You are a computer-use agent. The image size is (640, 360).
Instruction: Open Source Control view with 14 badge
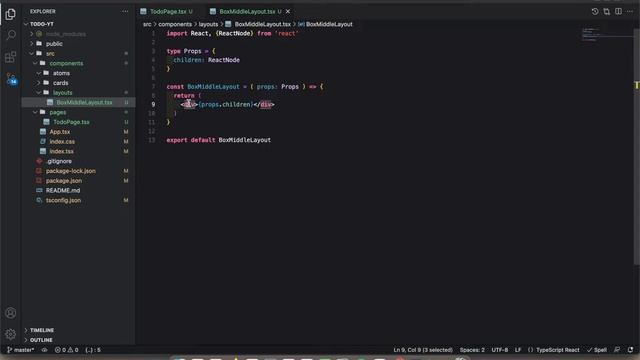coord(11,78)
